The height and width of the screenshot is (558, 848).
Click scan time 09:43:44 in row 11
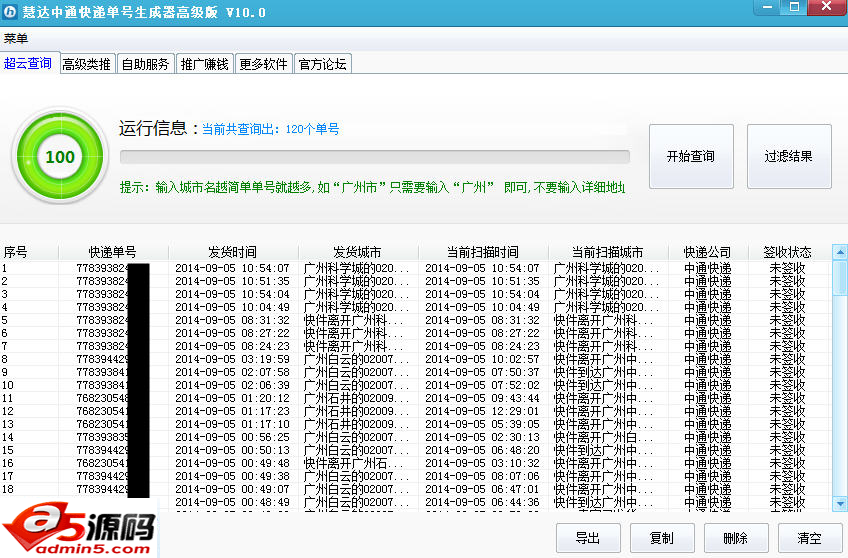coord(482,398)
